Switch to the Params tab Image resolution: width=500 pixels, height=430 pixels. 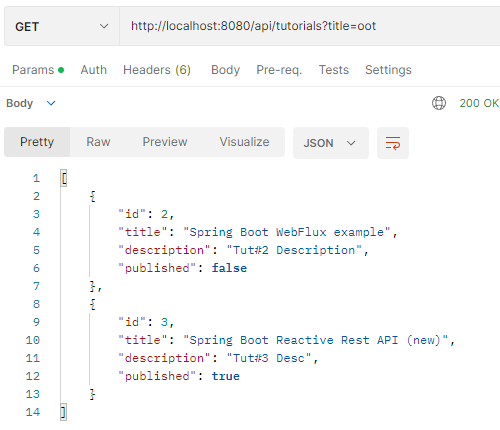click(38, 70)
